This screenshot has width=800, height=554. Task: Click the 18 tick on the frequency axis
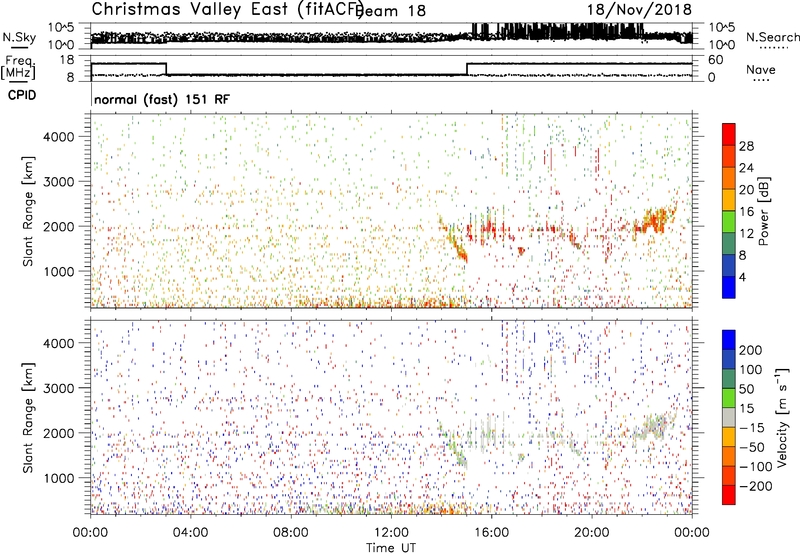tap(67, 60)
